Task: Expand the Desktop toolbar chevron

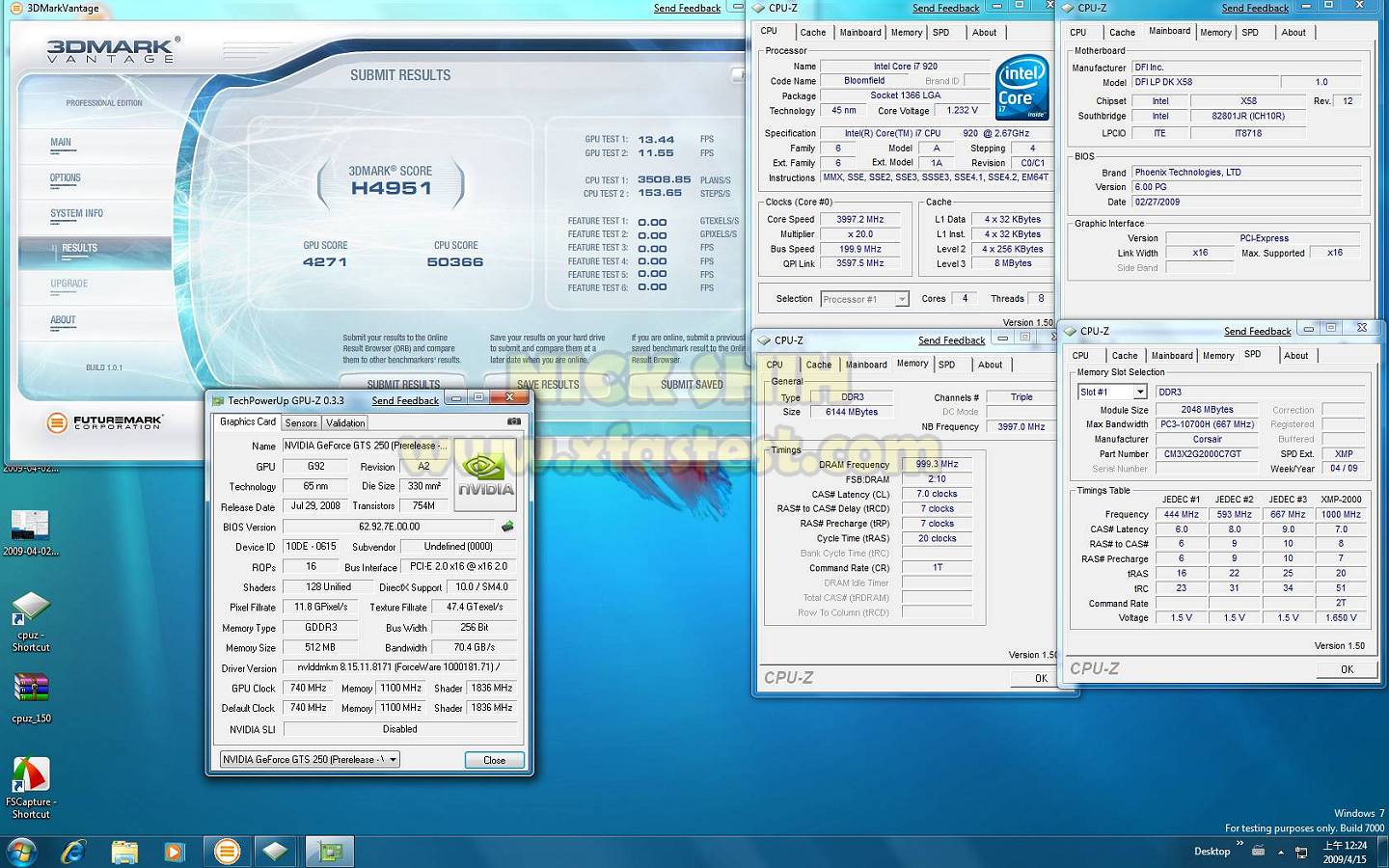Action: pos(1239,844)
